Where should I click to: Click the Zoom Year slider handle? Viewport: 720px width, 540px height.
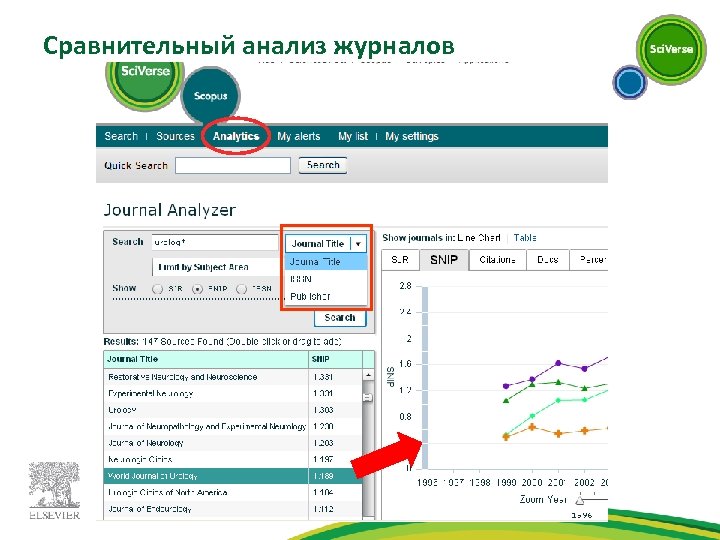[x=580, y=500]
